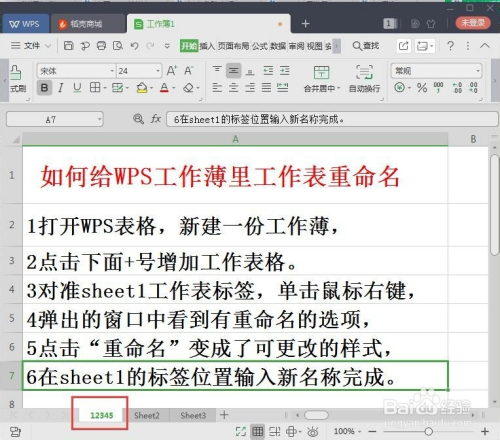Open the font size dropdown showing 24

[158, 71]
